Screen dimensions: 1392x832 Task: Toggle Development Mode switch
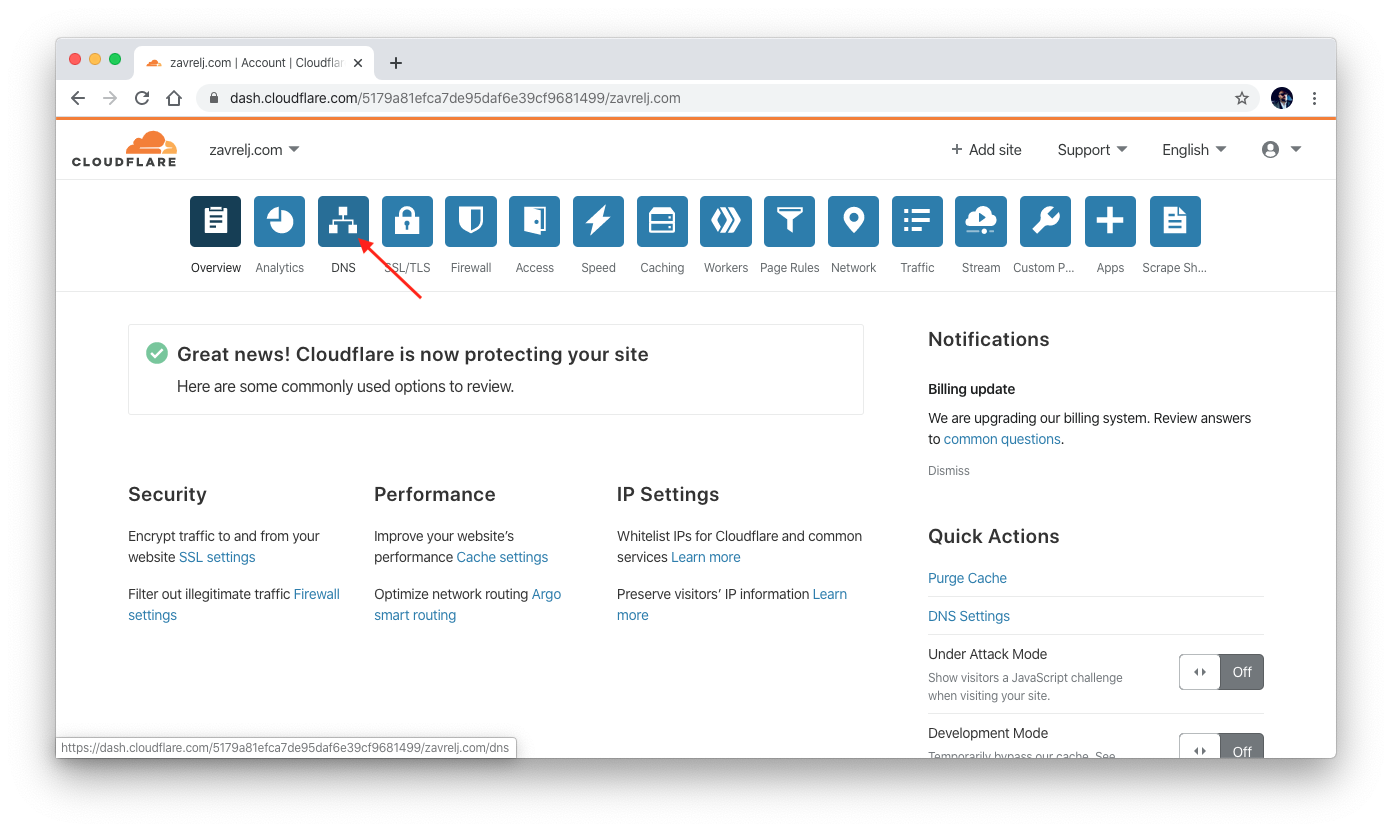coord(1221,746)
